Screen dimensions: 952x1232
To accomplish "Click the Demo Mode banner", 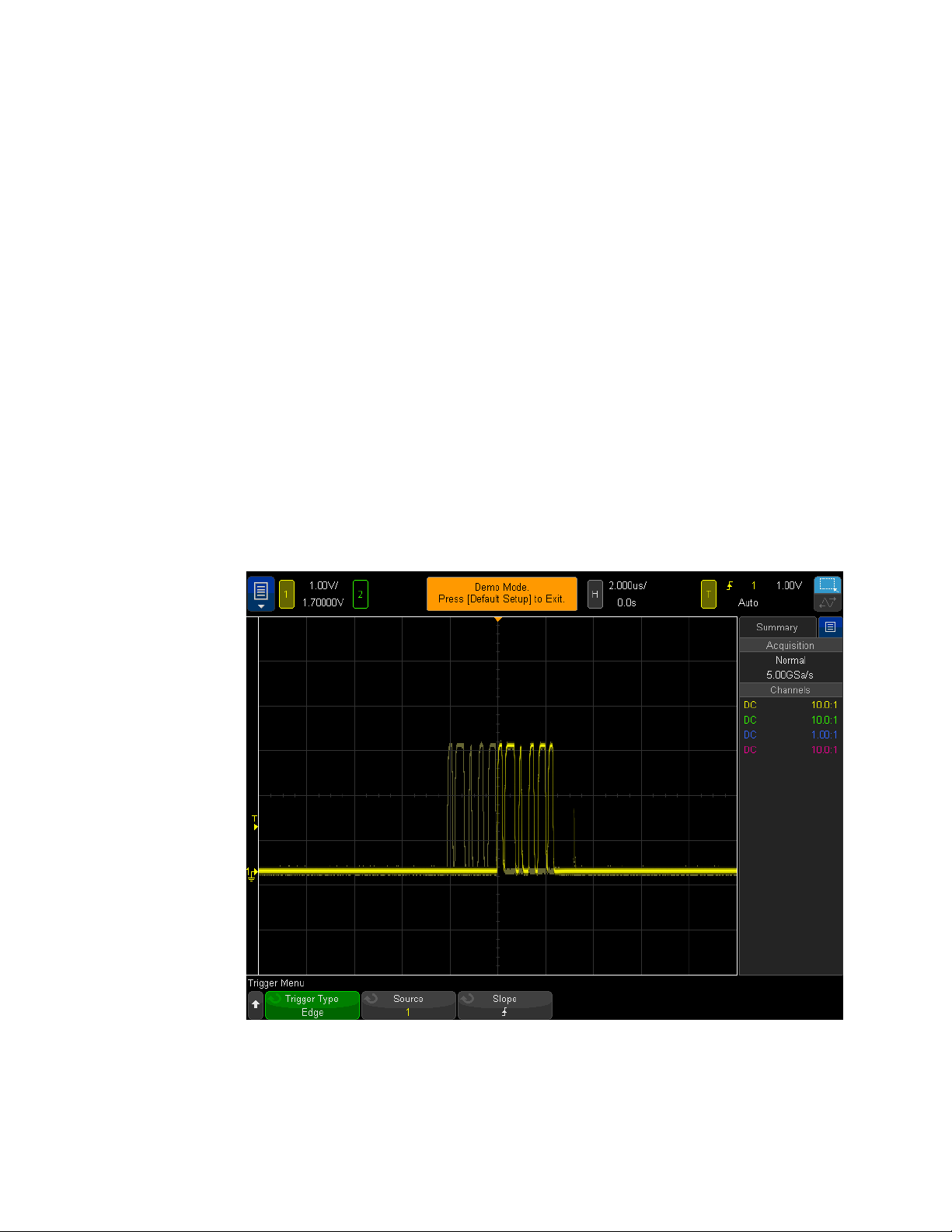I will point(502,593).
